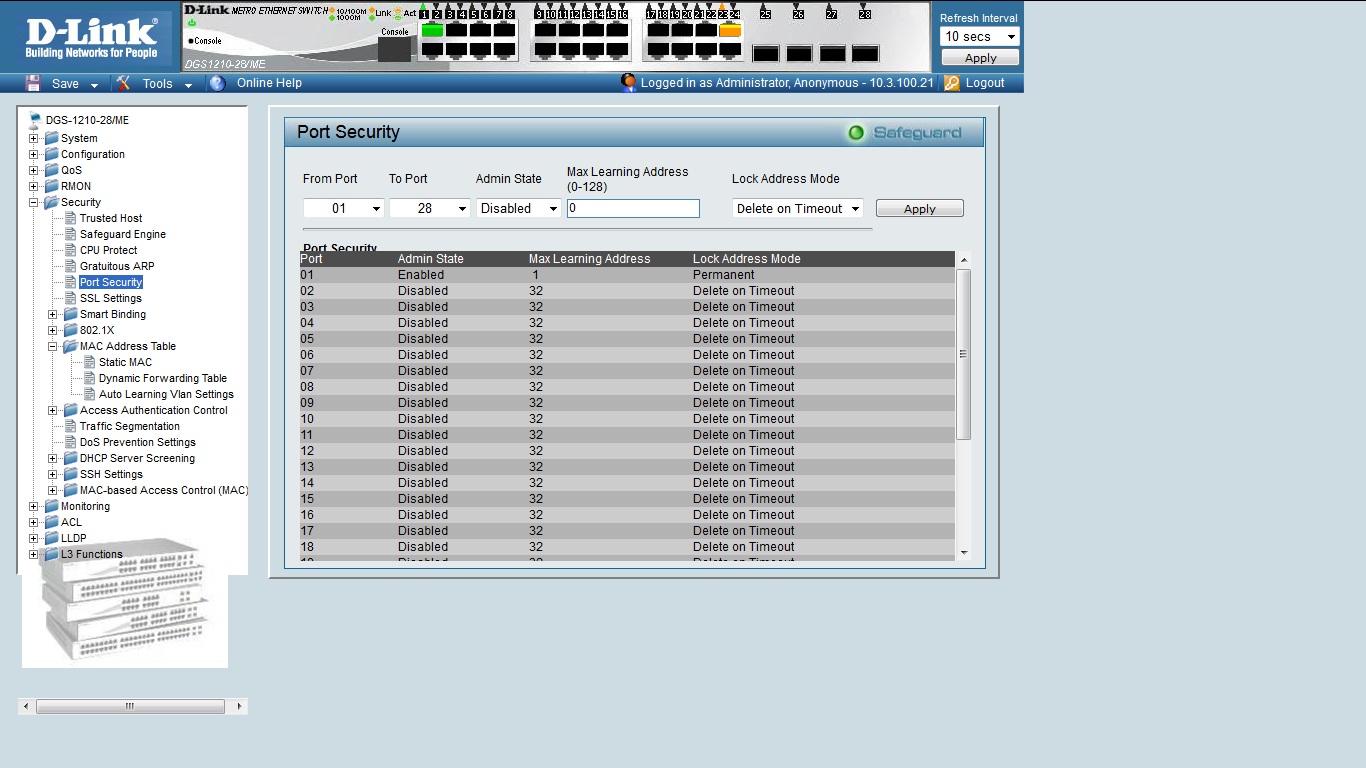The height and width of the screenshot is (768, 1366).
Task: Click the Tools wrench icon
Action: (123, 83)
